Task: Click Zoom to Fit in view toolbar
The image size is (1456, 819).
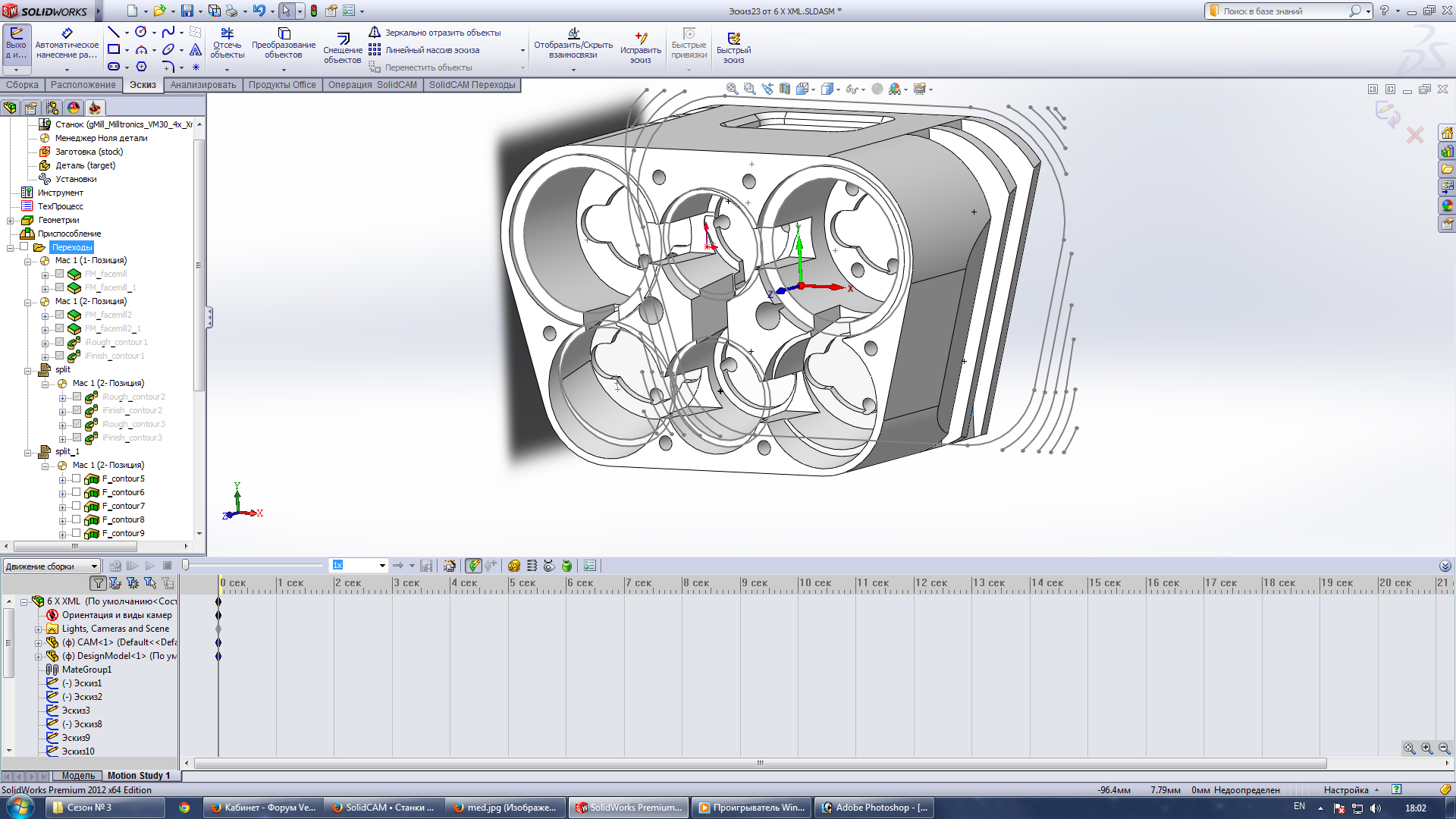Action: point(732,89)
